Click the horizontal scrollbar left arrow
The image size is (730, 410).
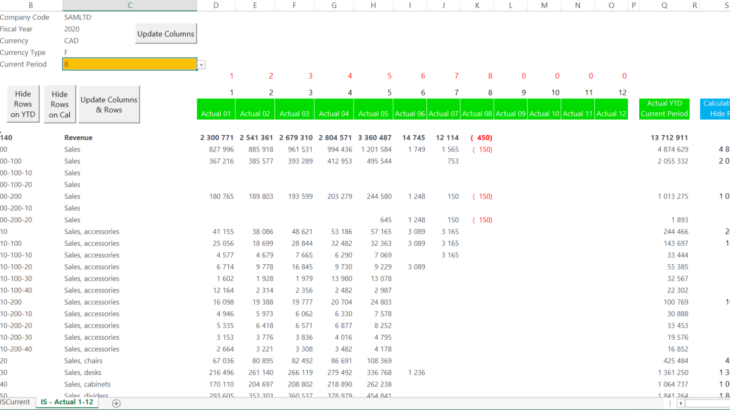pos(681,403)
